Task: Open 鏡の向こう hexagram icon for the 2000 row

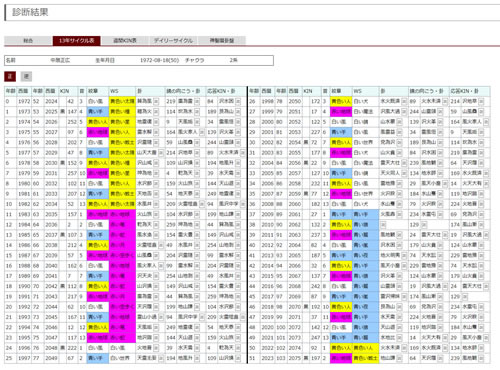Action: click(x=440, y=122)
